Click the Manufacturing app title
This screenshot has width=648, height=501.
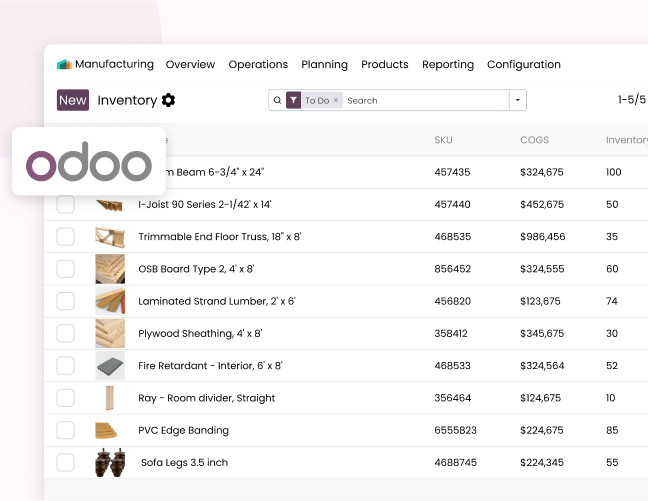point(114,64)
